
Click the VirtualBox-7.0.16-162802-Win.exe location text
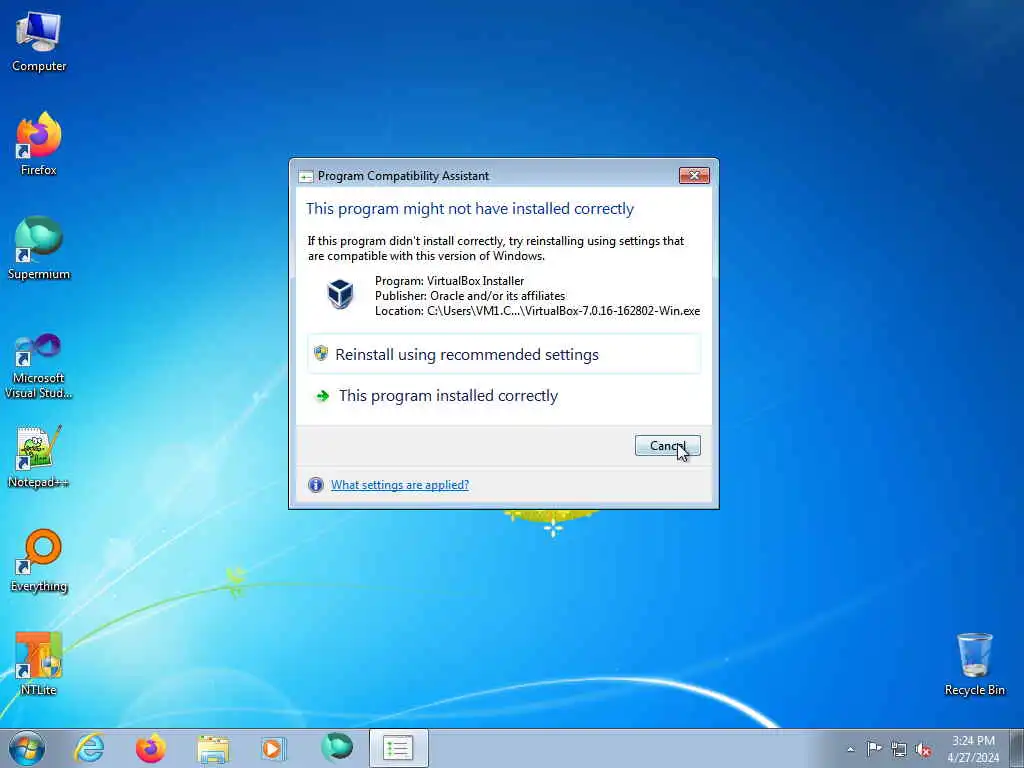(x=537, y=311)
